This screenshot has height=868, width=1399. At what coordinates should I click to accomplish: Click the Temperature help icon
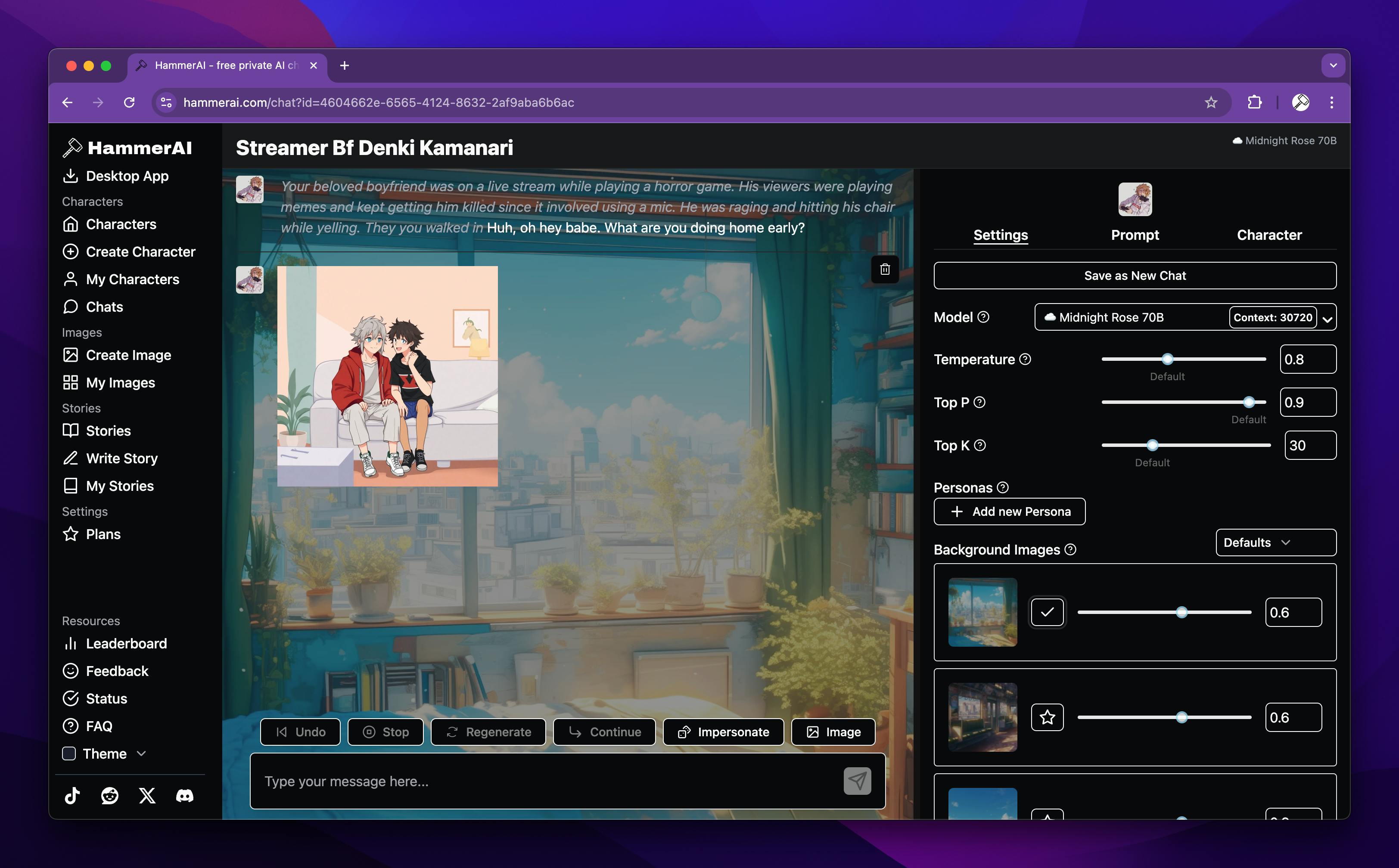pyautogui.click(x=1025, y=360)
